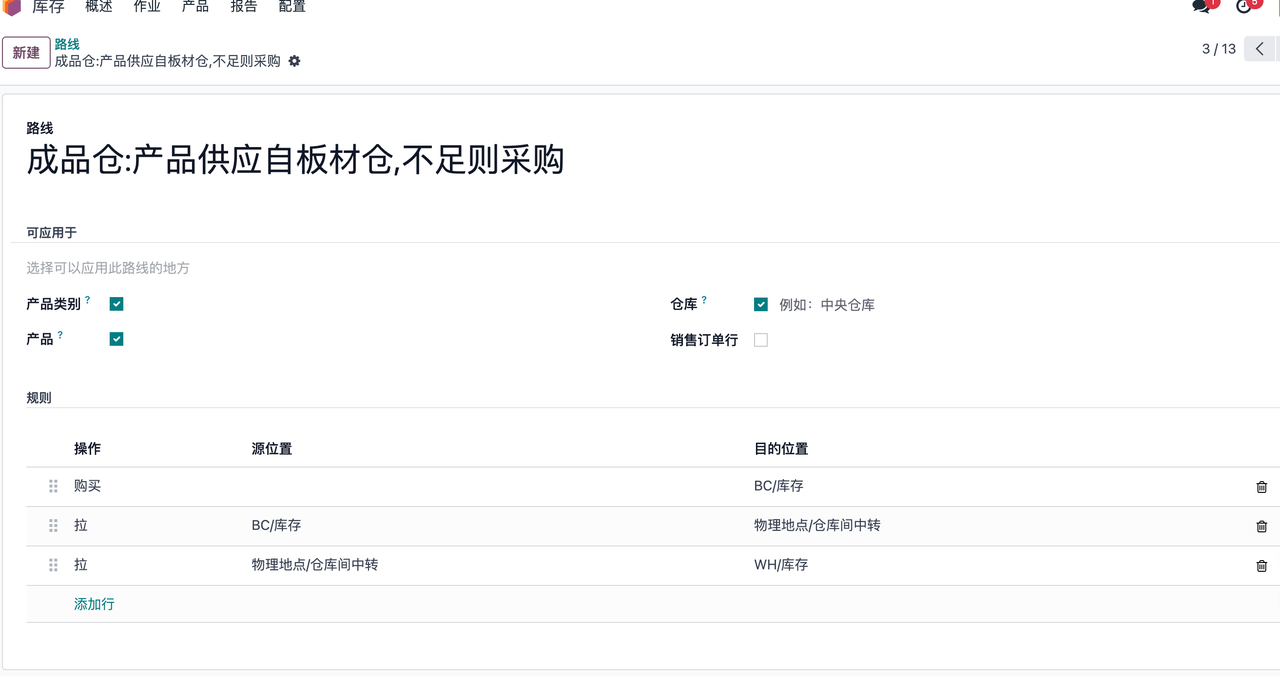
Task: Open the chat messages icon
Action: click(1201, 6)
